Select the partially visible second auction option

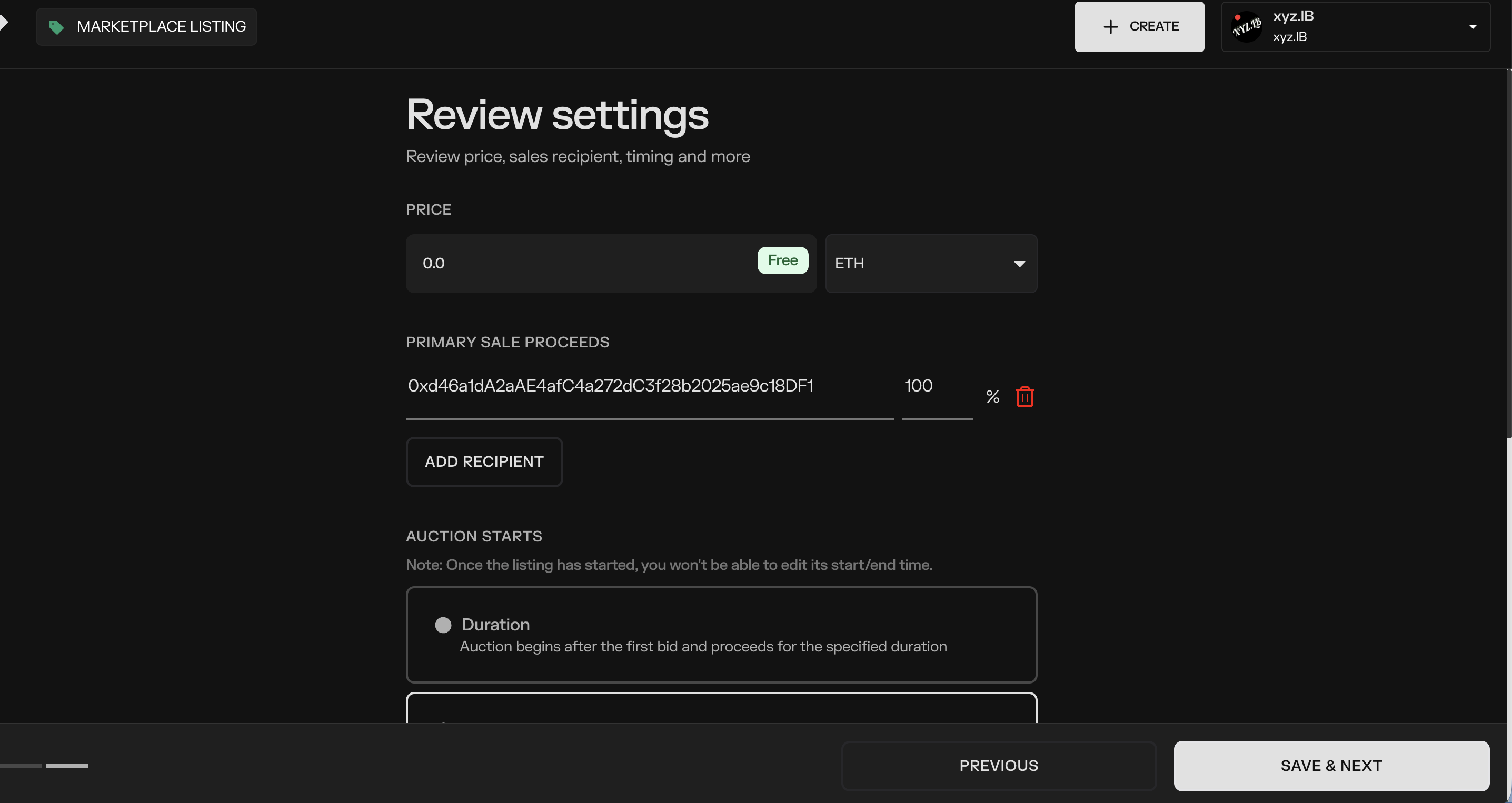[721, 708]
